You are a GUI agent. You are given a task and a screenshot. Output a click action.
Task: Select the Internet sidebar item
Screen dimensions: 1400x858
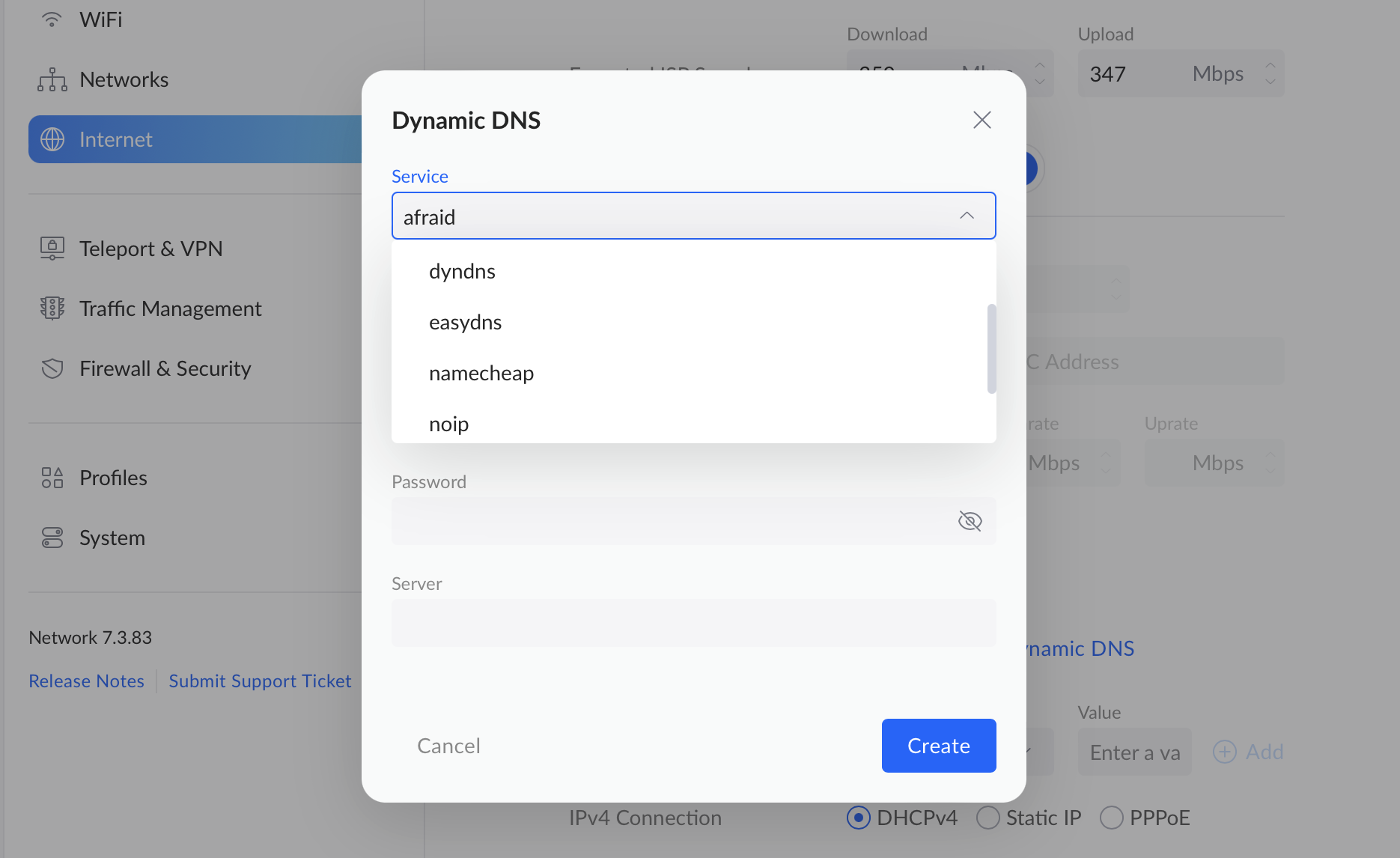coord(195,139)
